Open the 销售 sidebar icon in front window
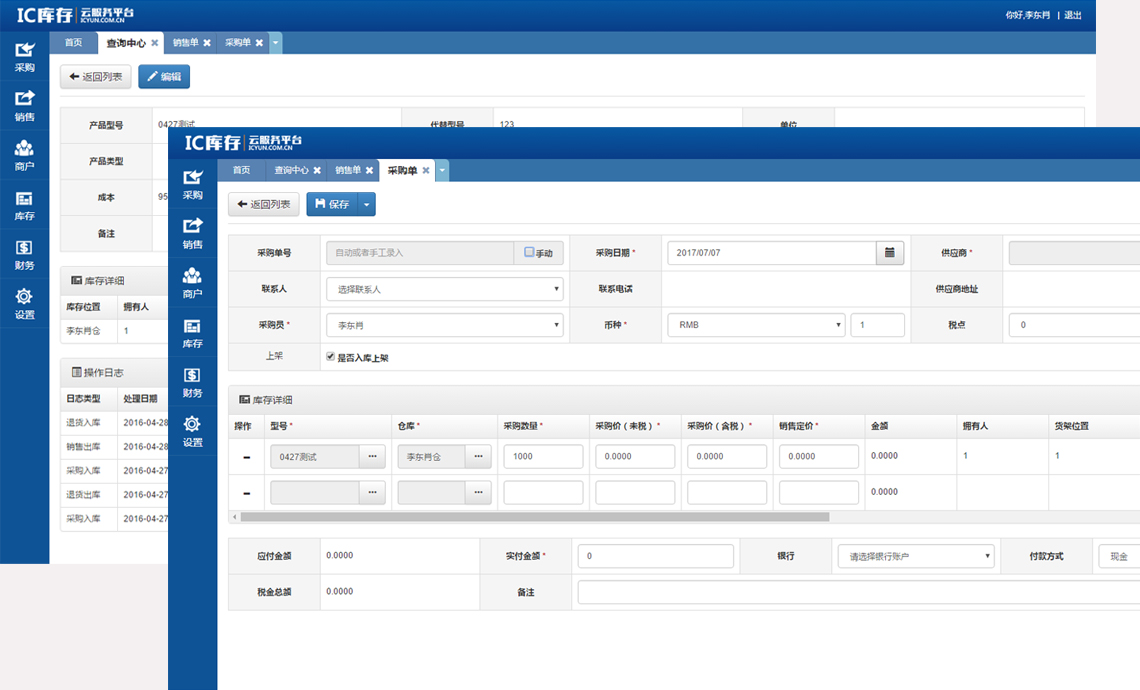The width and height of the screenshot is (1140, 690). (192, 233)
